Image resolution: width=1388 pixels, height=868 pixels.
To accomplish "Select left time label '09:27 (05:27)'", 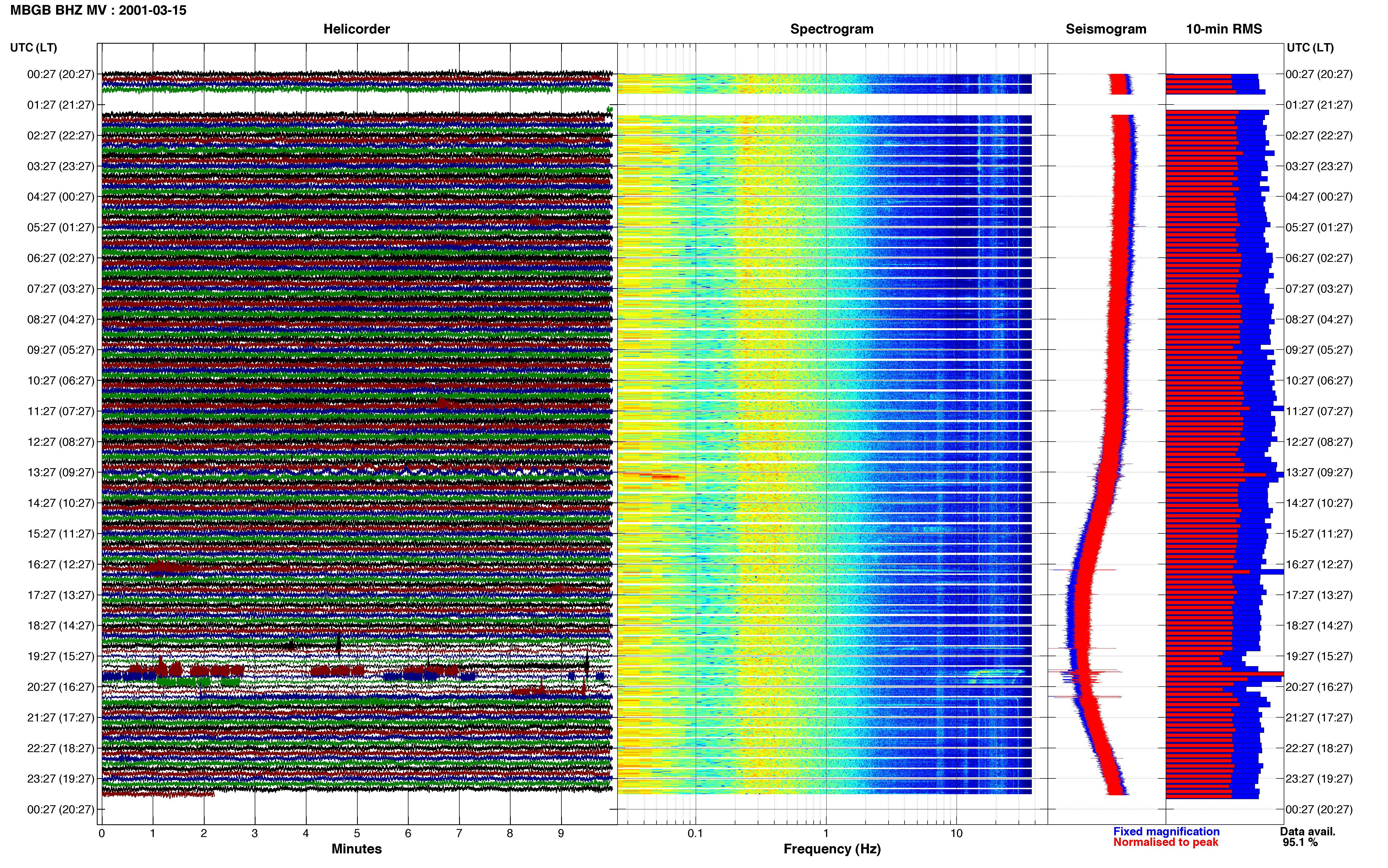I will (60, 350).
